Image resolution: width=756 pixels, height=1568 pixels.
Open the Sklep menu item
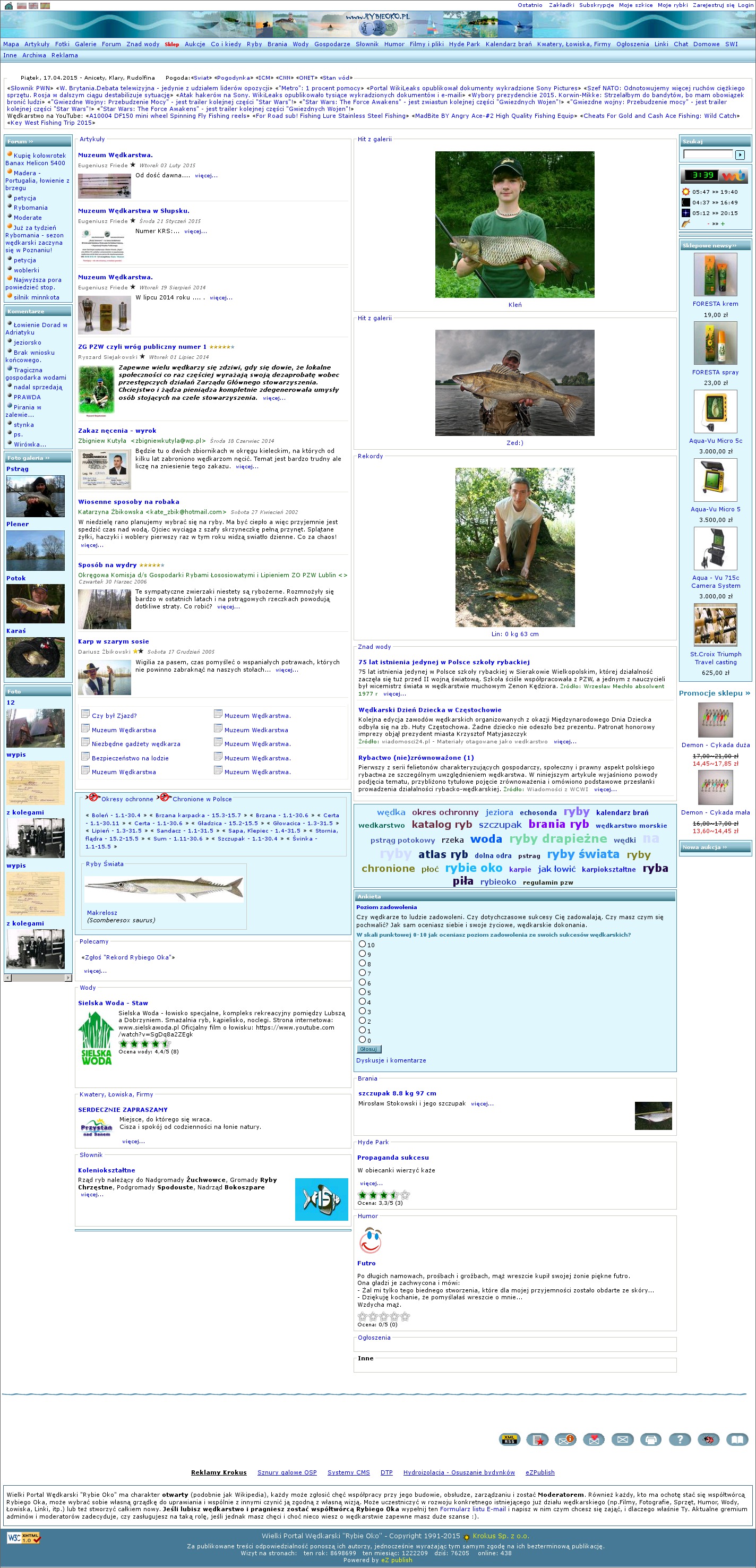pyautogui.click(x=172, y=45)
